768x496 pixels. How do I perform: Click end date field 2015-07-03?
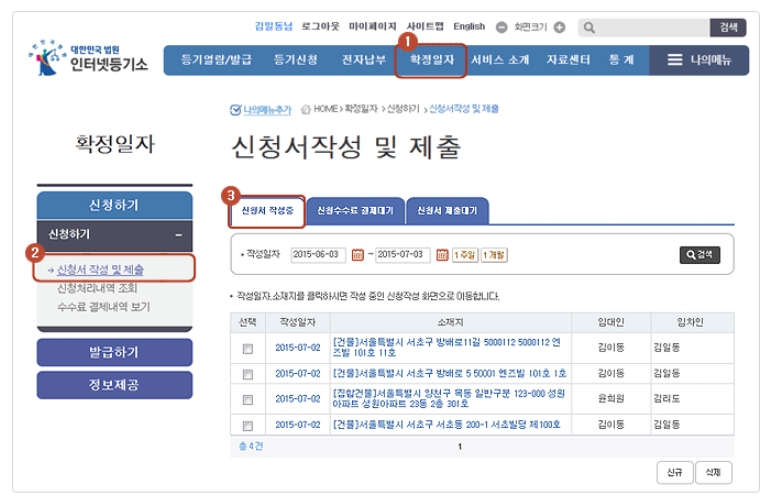pos(403,255)
